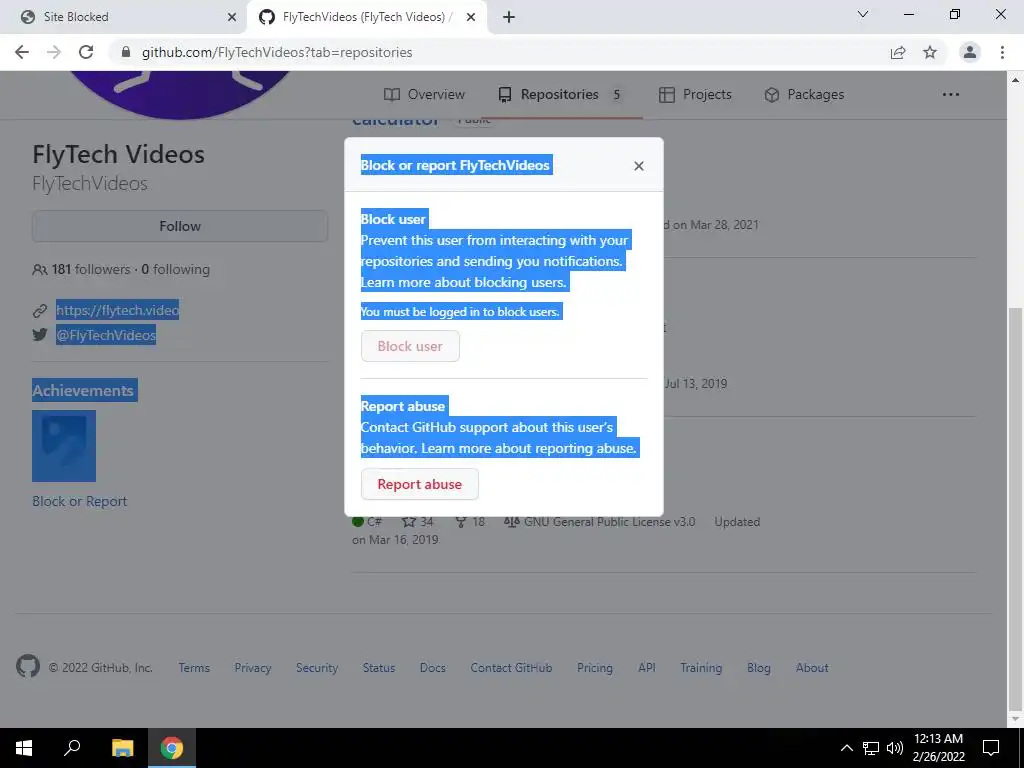Screen dimensions: 1024x768
Task: Show hidden system tray icons
Action: [x=846, y=748]
